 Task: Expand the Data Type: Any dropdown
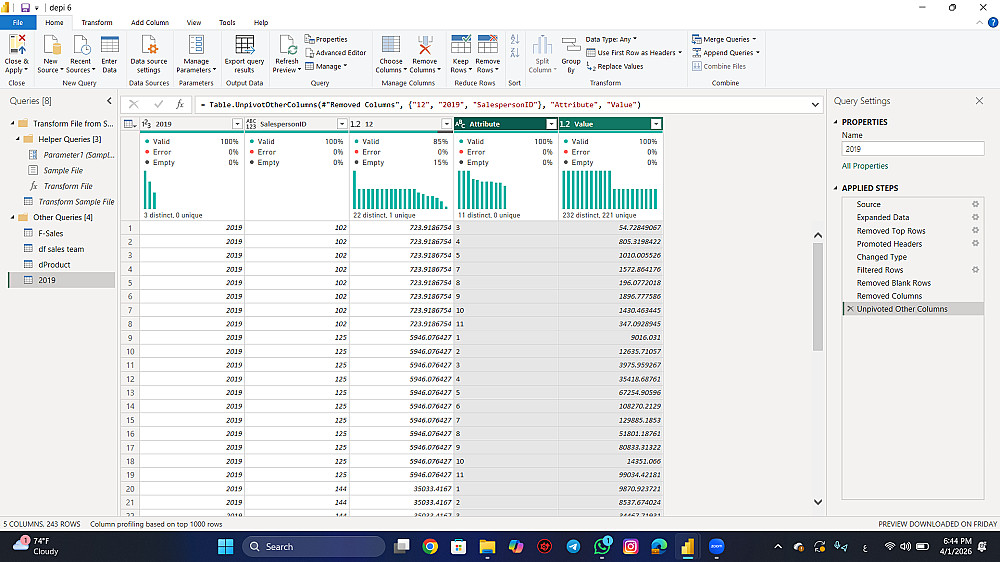[x=610, y=39]
